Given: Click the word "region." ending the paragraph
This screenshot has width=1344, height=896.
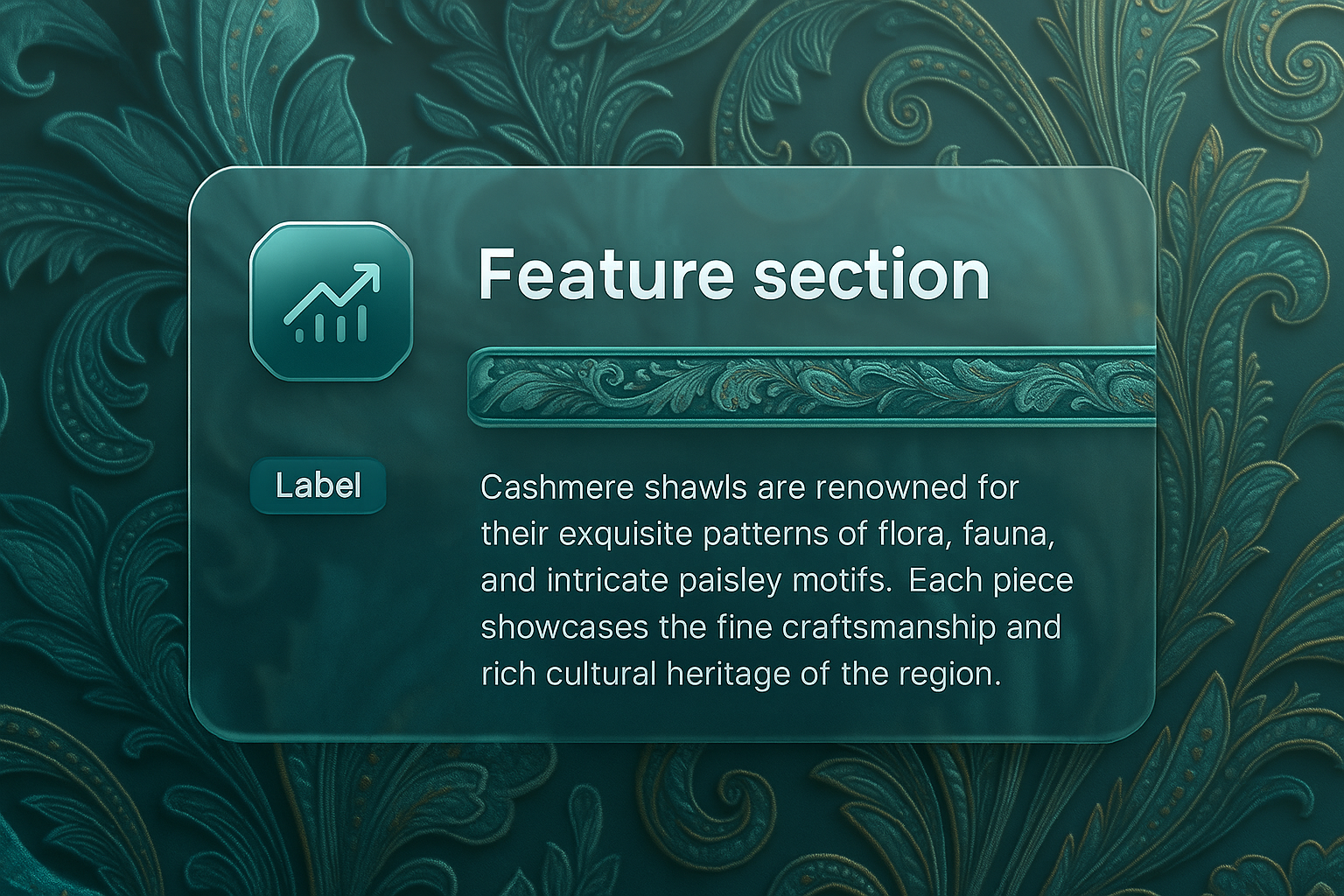Looking at the screenshot, I should (x=948, y=675).
